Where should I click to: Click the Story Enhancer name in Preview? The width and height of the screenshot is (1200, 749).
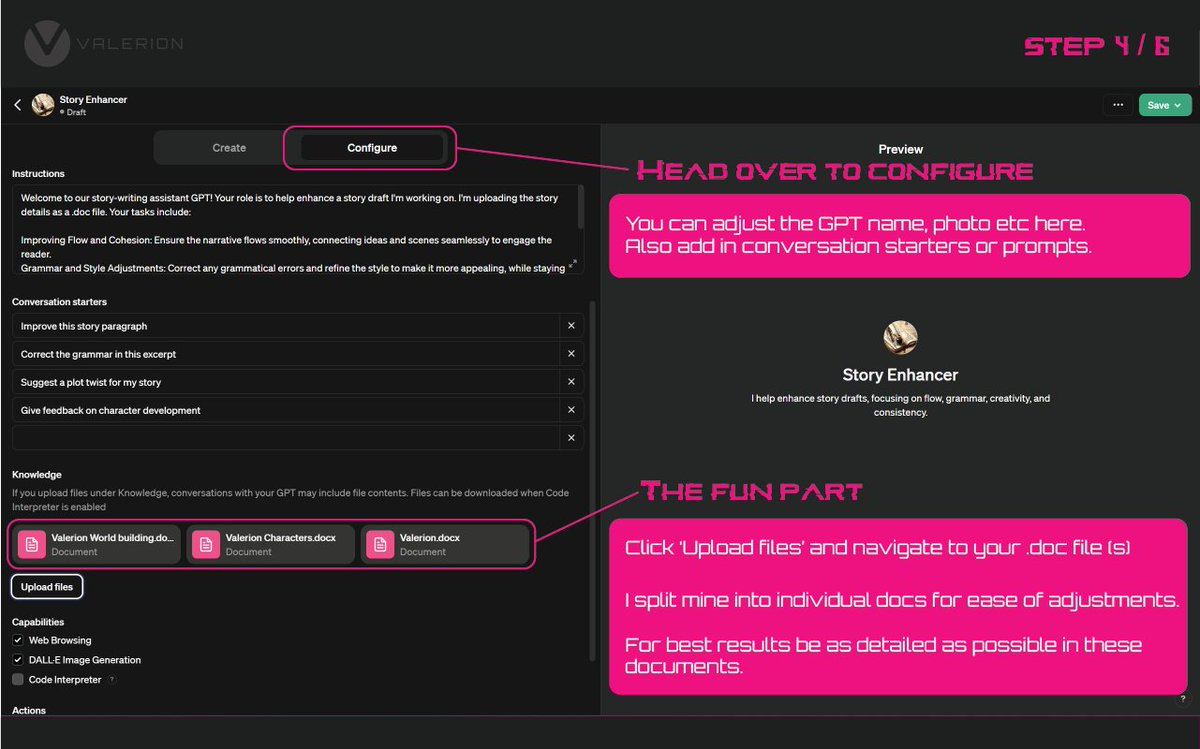point(900,375)
